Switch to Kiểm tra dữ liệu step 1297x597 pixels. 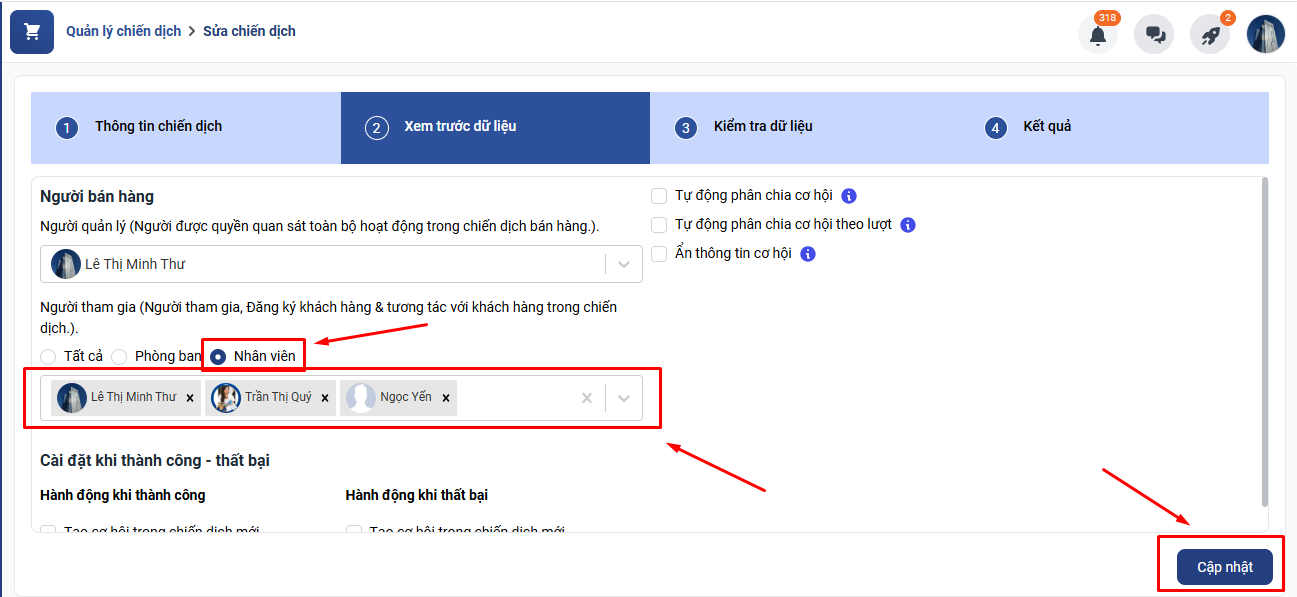coord(762,127)
